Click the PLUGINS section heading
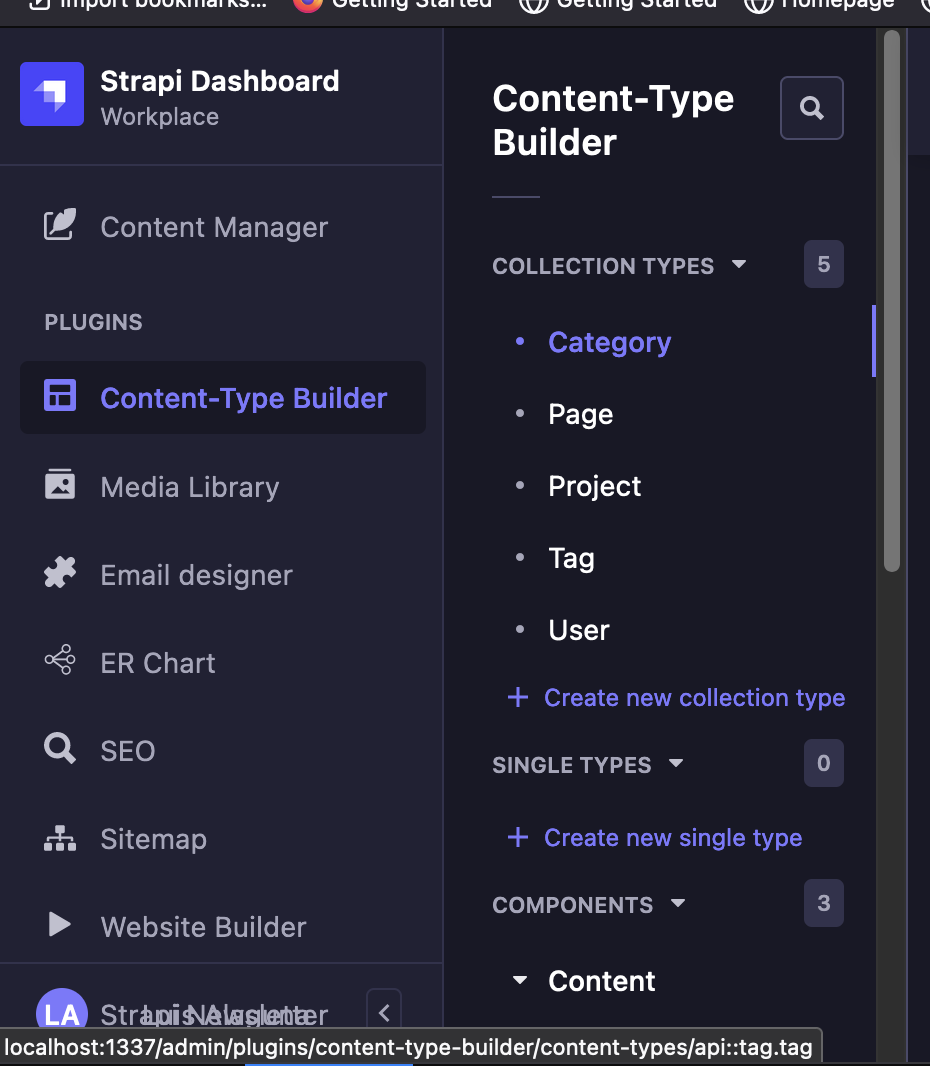930x1066 pixels. click(93, 322)
